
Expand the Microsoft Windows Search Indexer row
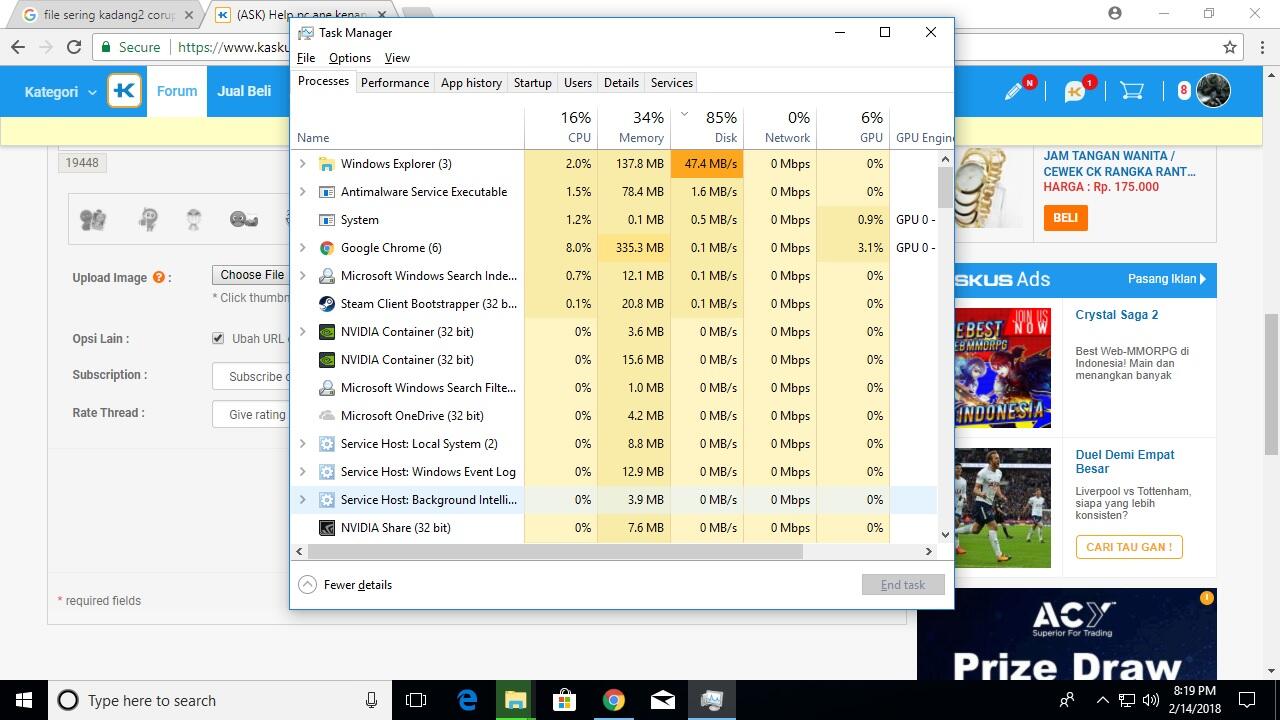click(x=303, y=276)
